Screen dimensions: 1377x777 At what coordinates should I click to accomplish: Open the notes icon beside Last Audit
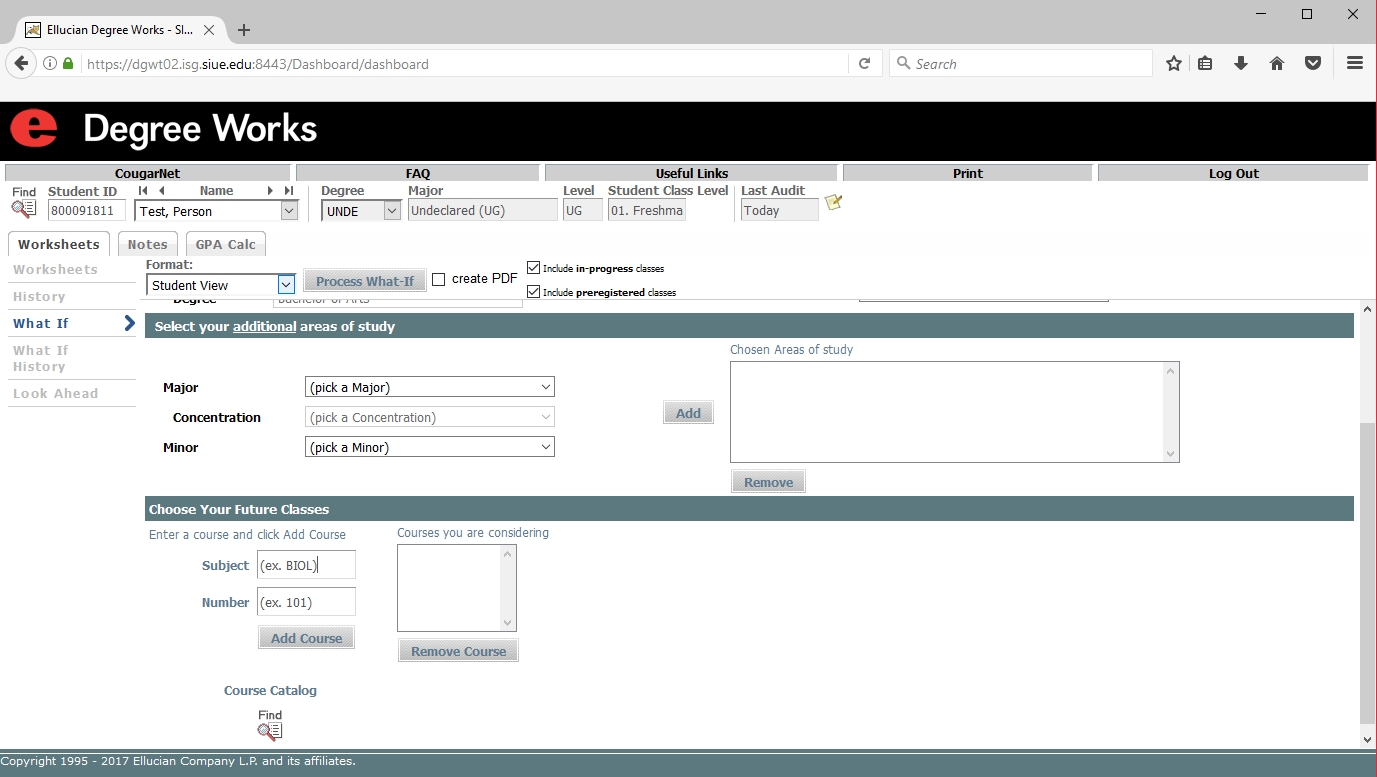point(833,203)
